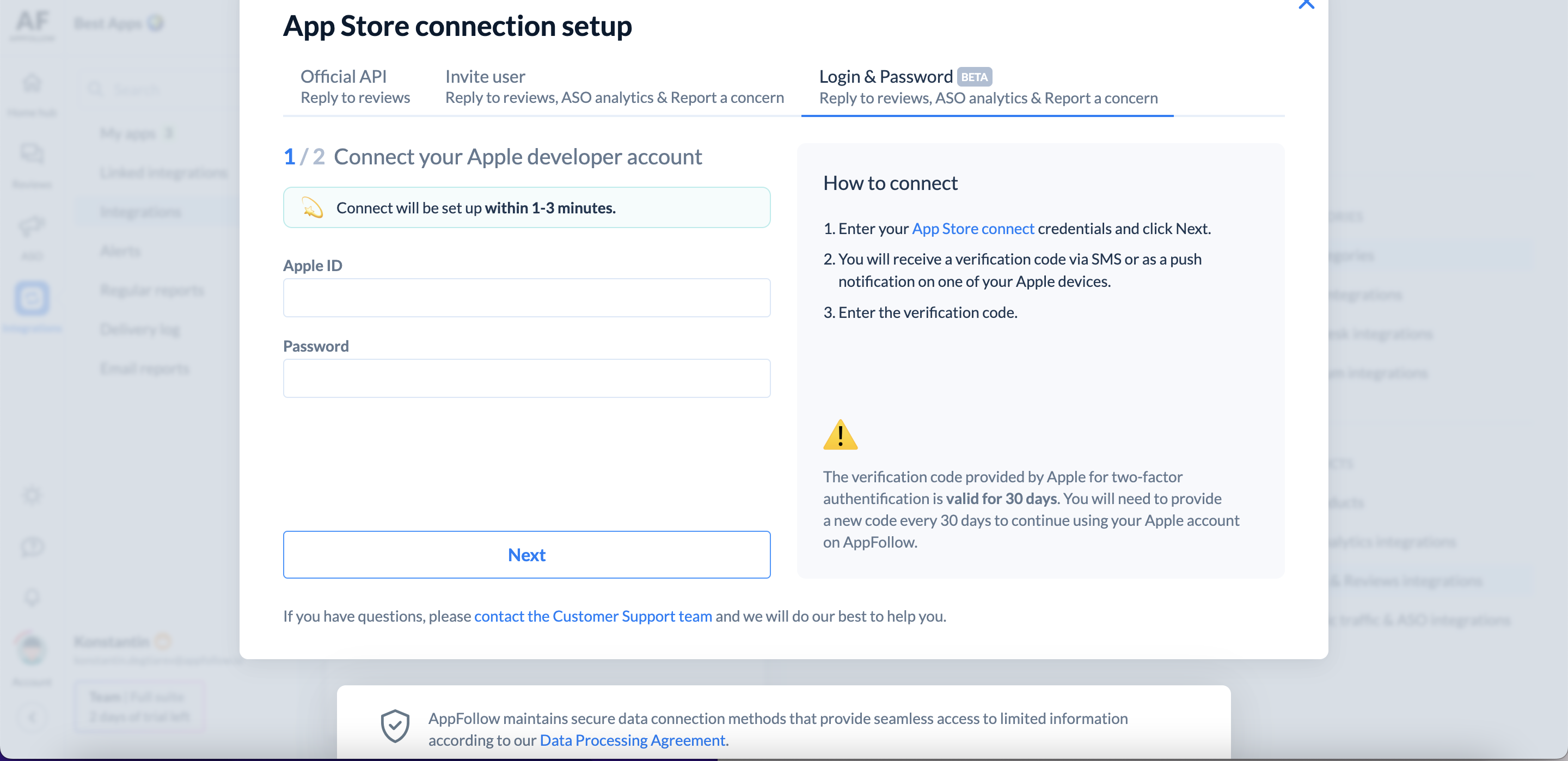Close the App Store connection setup dialog
Image resolution: width=1568 pixels, height=761 pixels.
pos(1306,4)
